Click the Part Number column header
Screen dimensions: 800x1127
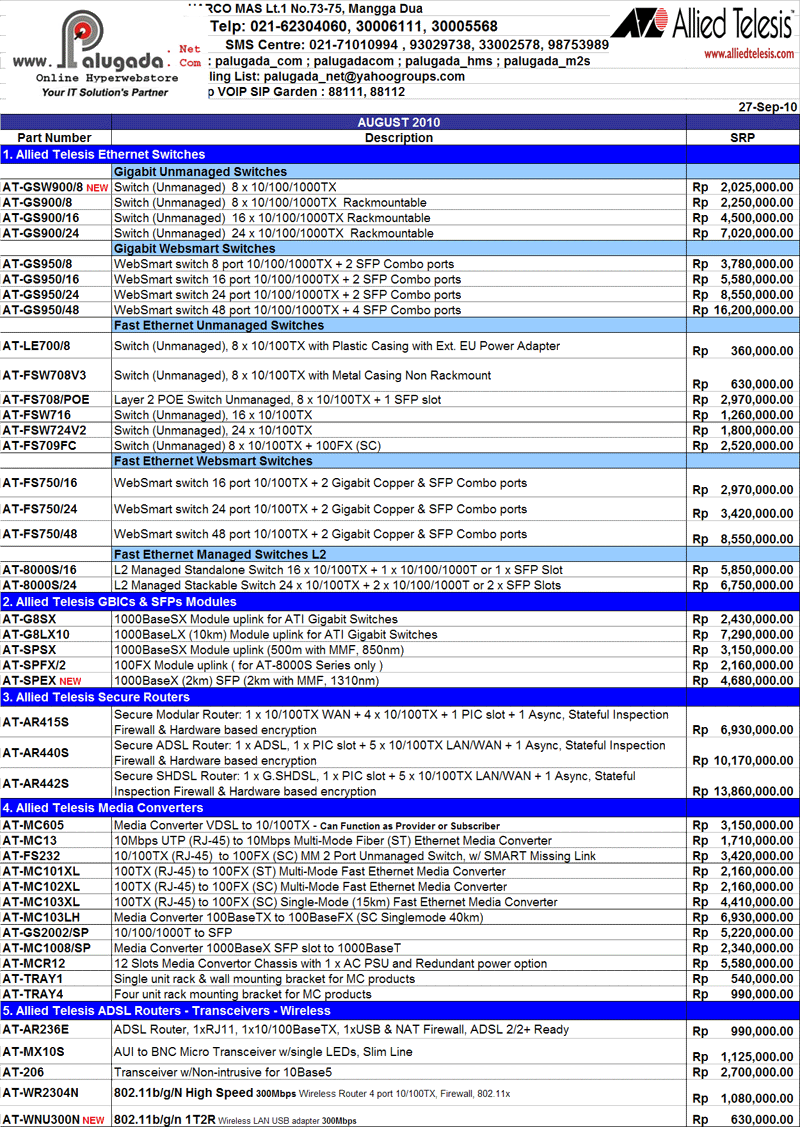pyautogui.click(x=55, y=138)
